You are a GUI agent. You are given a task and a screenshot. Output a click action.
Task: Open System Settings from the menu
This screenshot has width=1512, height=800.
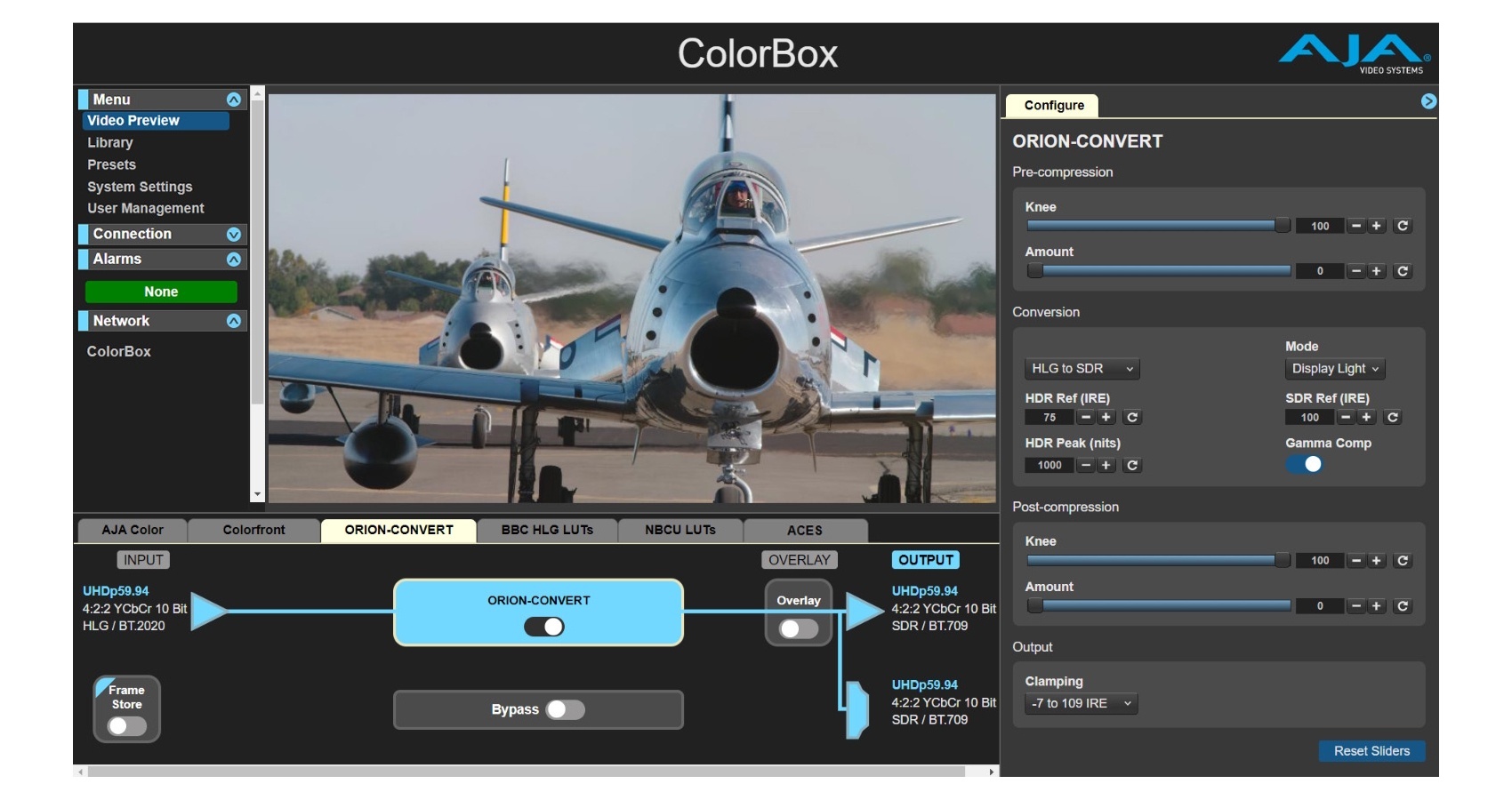[x=140, y=187]
